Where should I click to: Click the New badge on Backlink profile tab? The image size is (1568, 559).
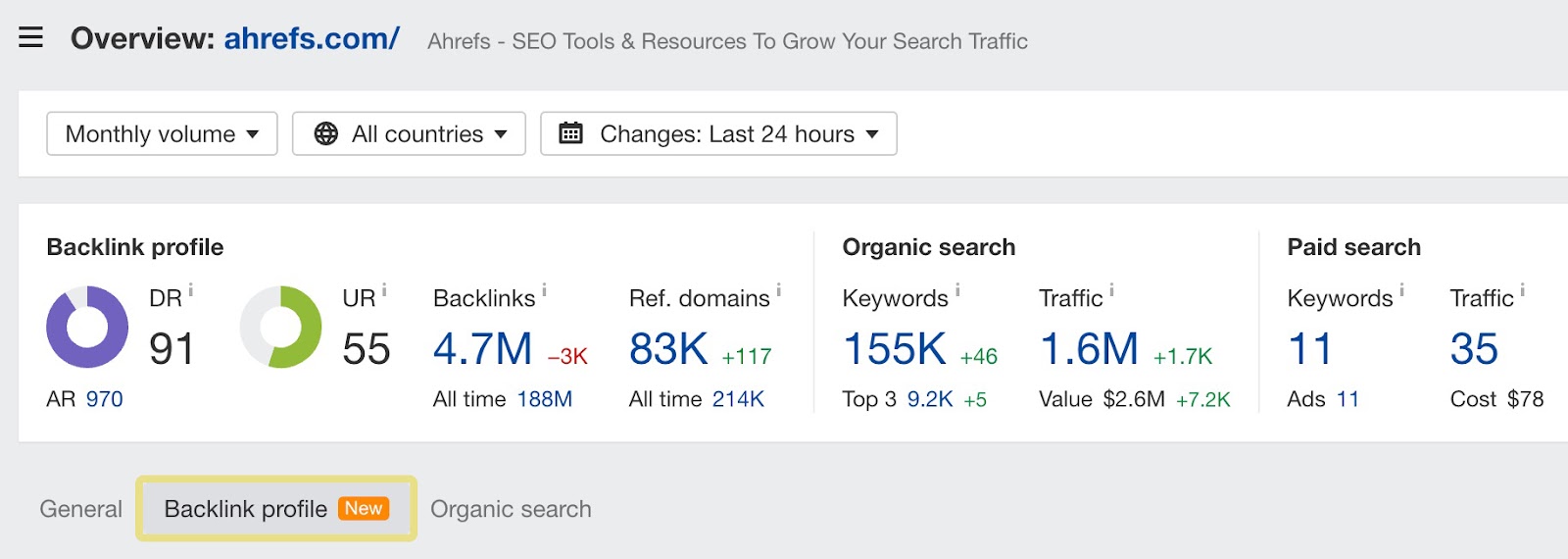click(364, 508)
